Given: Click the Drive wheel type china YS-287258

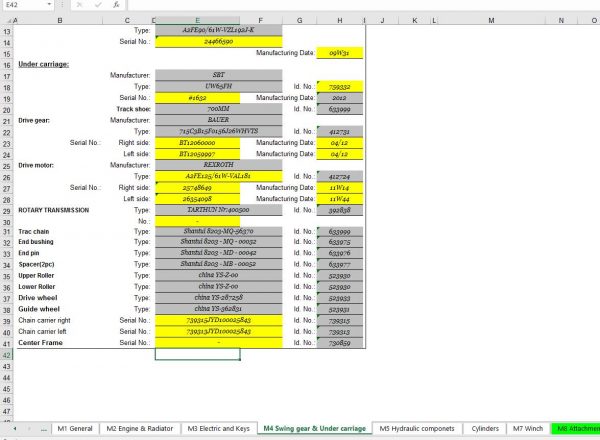Looking at the screenshot, I should click(x=218, y=297).
